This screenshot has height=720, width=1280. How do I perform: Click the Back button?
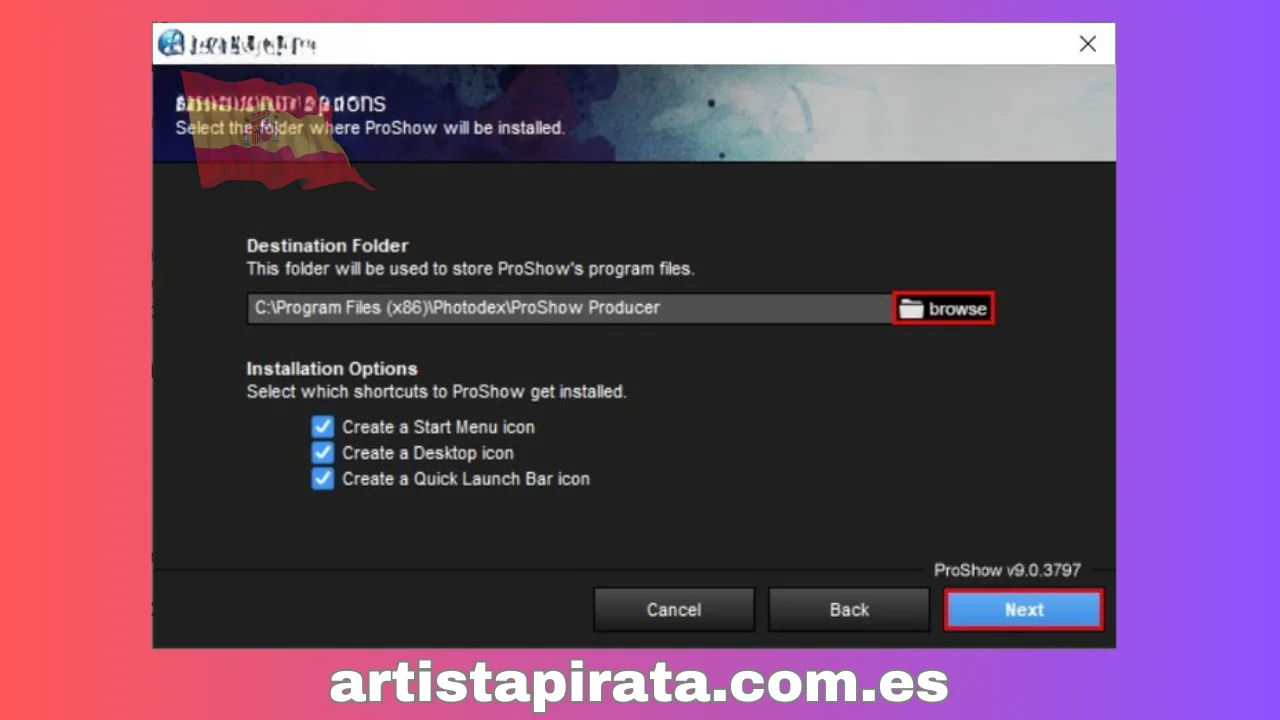point(849,610)
